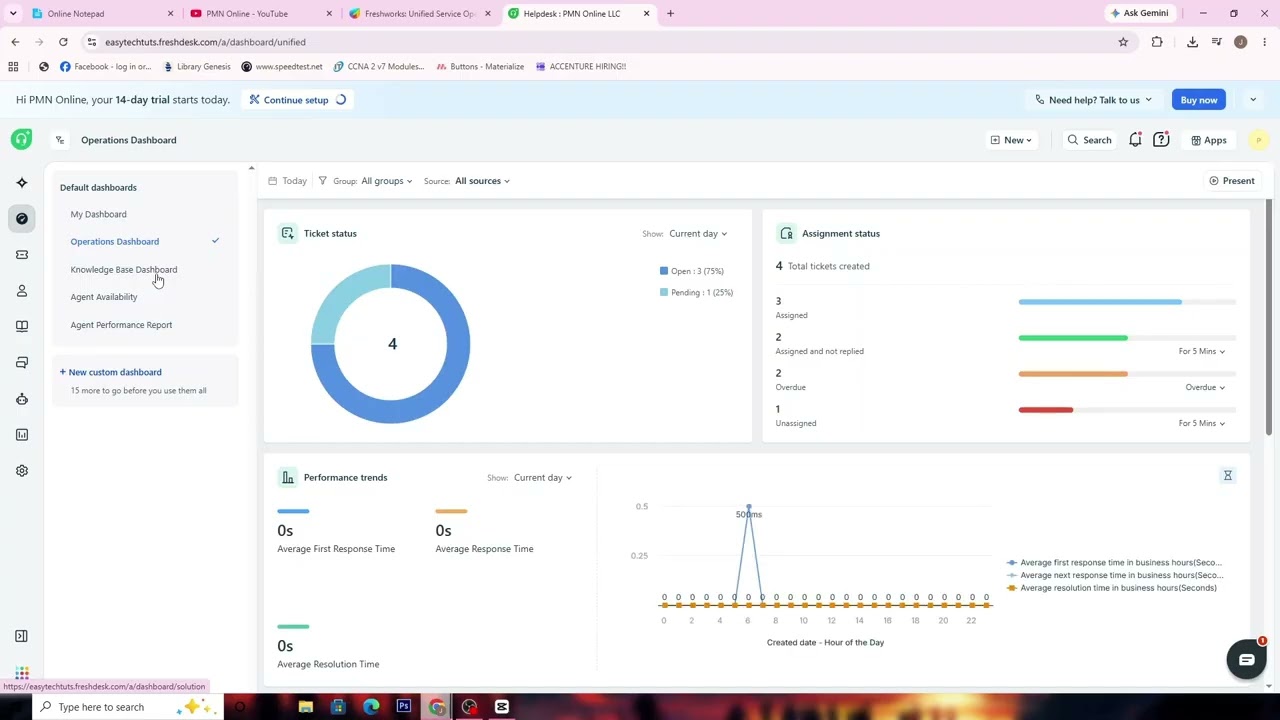Click the Performance trends chart icon
This screenshot has height=720, width=1280.
coord(288,477)
